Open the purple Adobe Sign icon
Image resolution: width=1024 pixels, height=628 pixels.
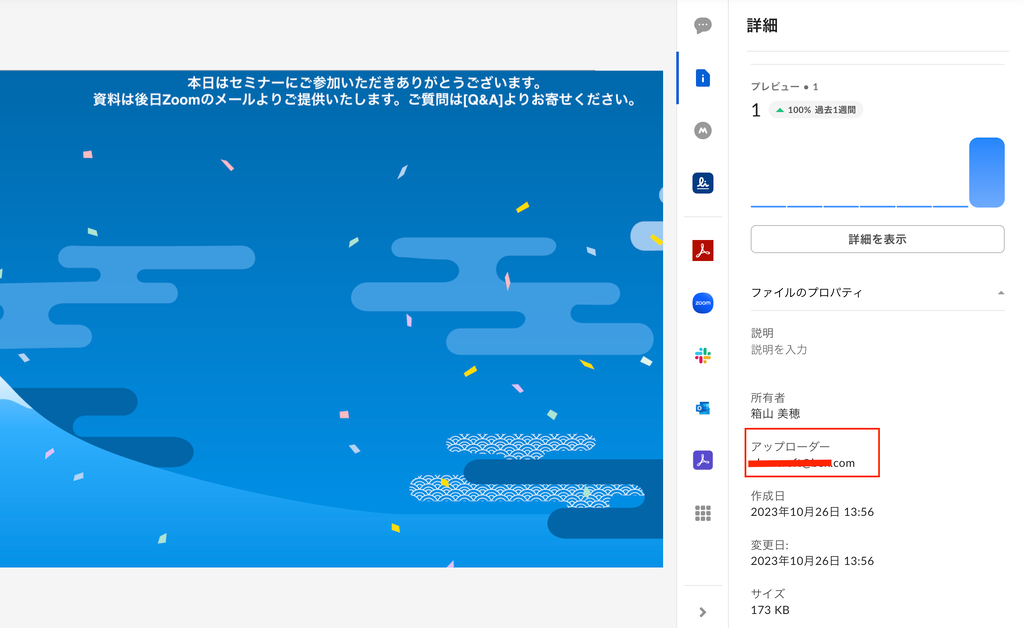[703, 460]
